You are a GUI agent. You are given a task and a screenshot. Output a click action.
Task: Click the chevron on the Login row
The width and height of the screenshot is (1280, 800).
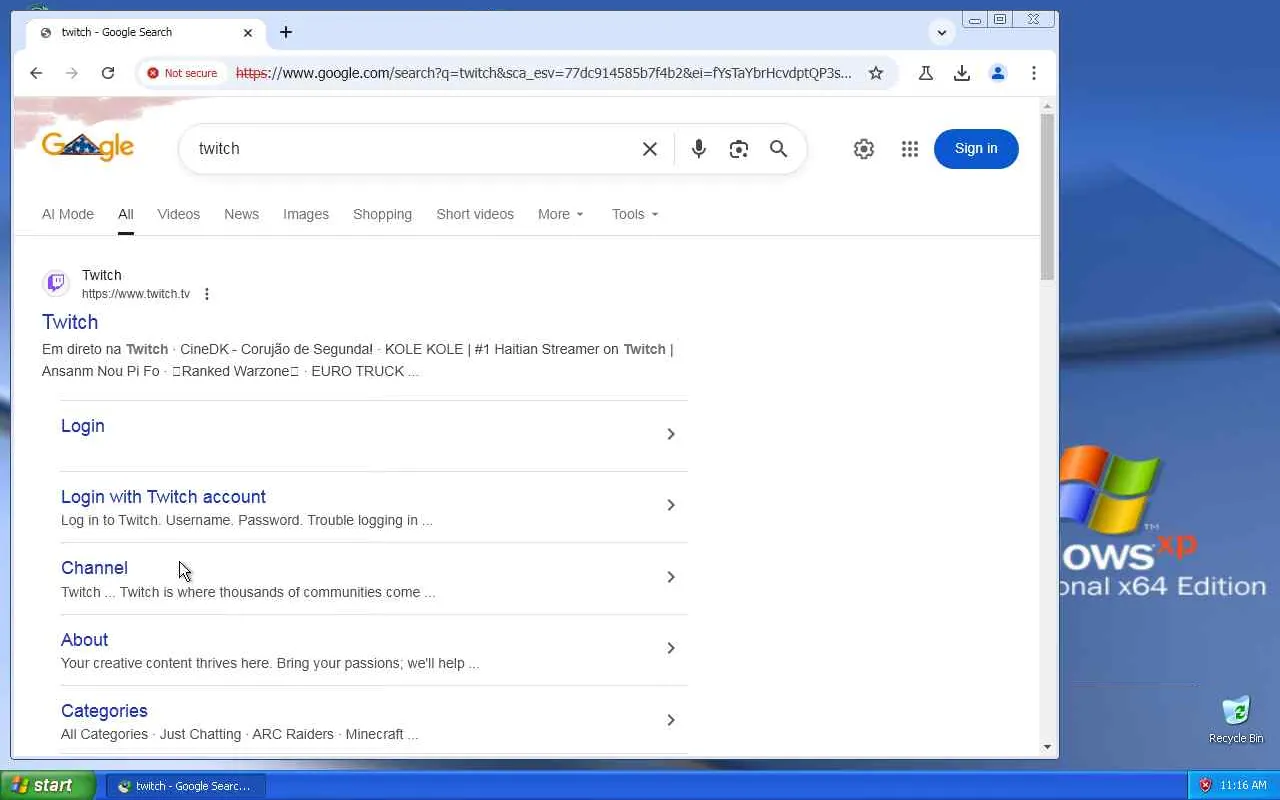point(671,434)
